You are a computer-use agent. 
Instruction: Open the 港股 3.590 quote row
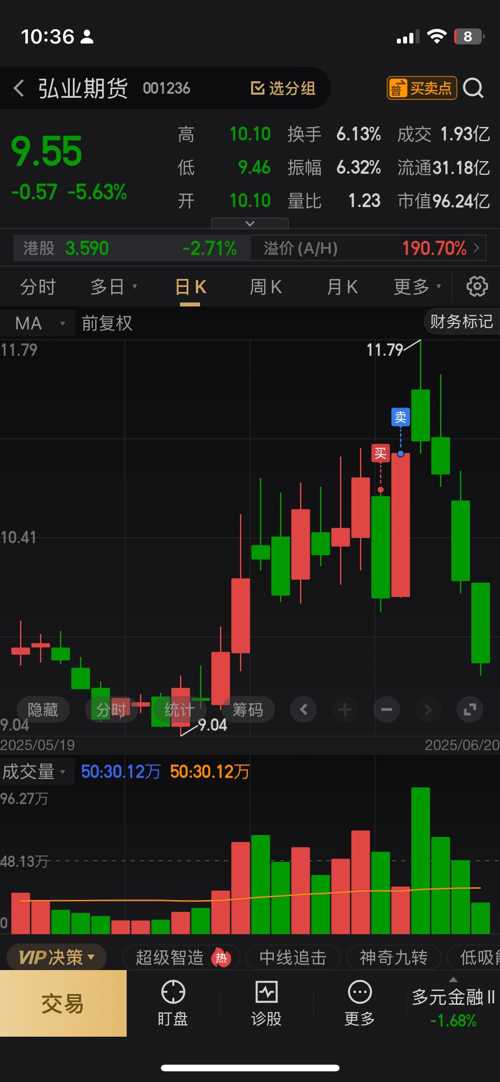pyautogui.click(x=131, y=248)
